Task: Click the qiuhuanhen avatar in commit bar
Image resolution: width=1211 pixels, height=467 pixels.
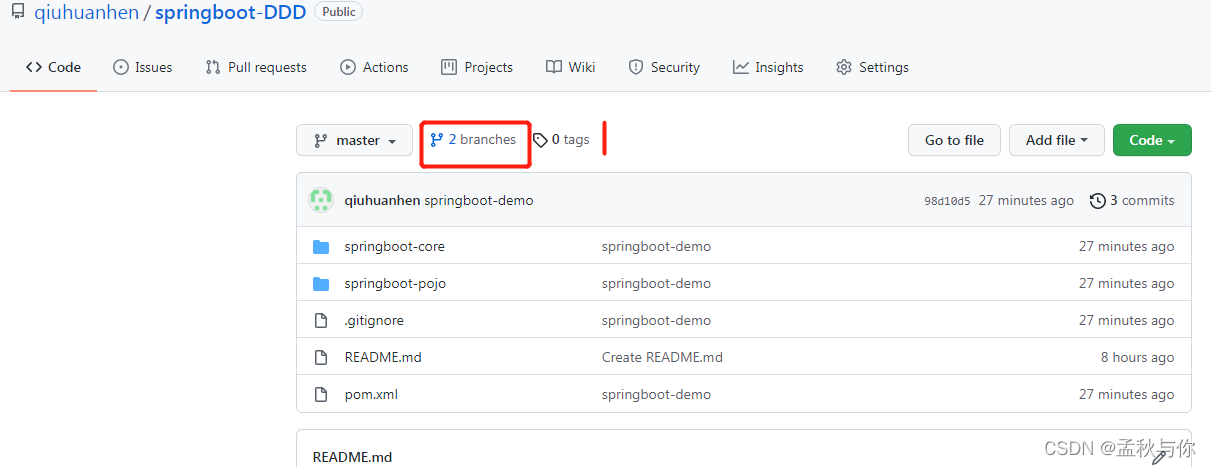Action: tap(320, 200)
